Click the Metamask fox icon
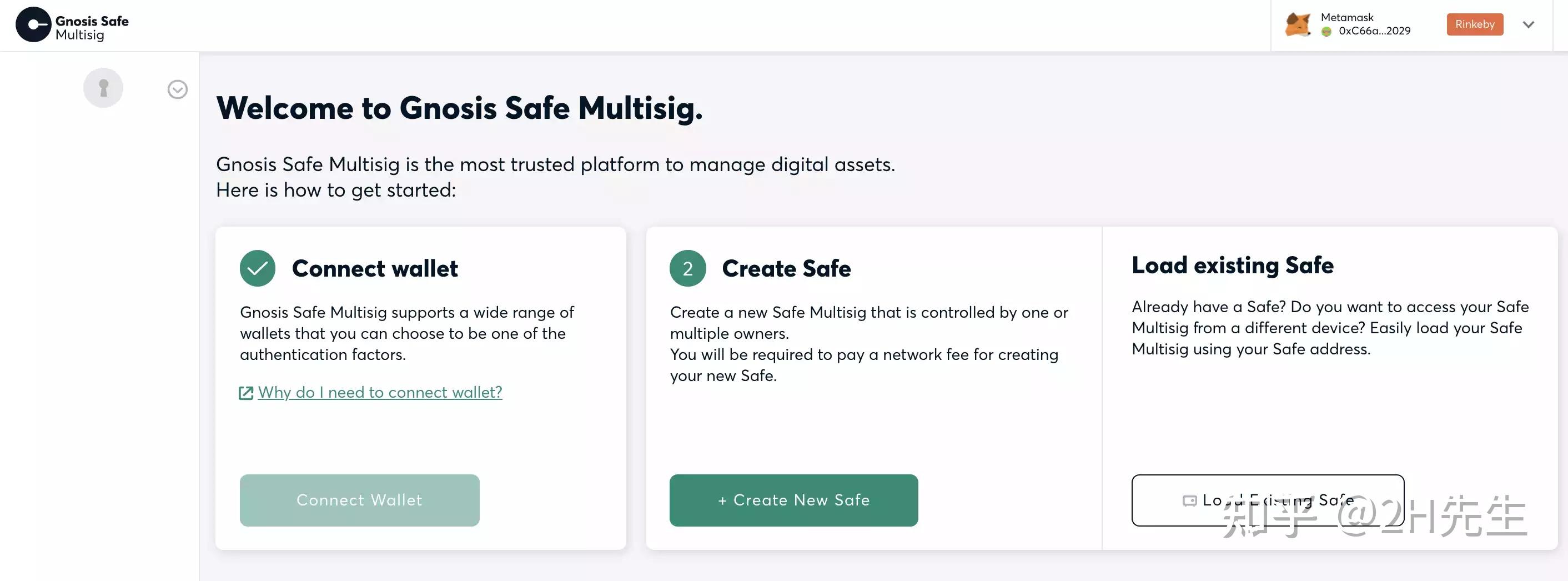Image resolution: width=1568 pixels, height=581 pixels. point(1298,24)
